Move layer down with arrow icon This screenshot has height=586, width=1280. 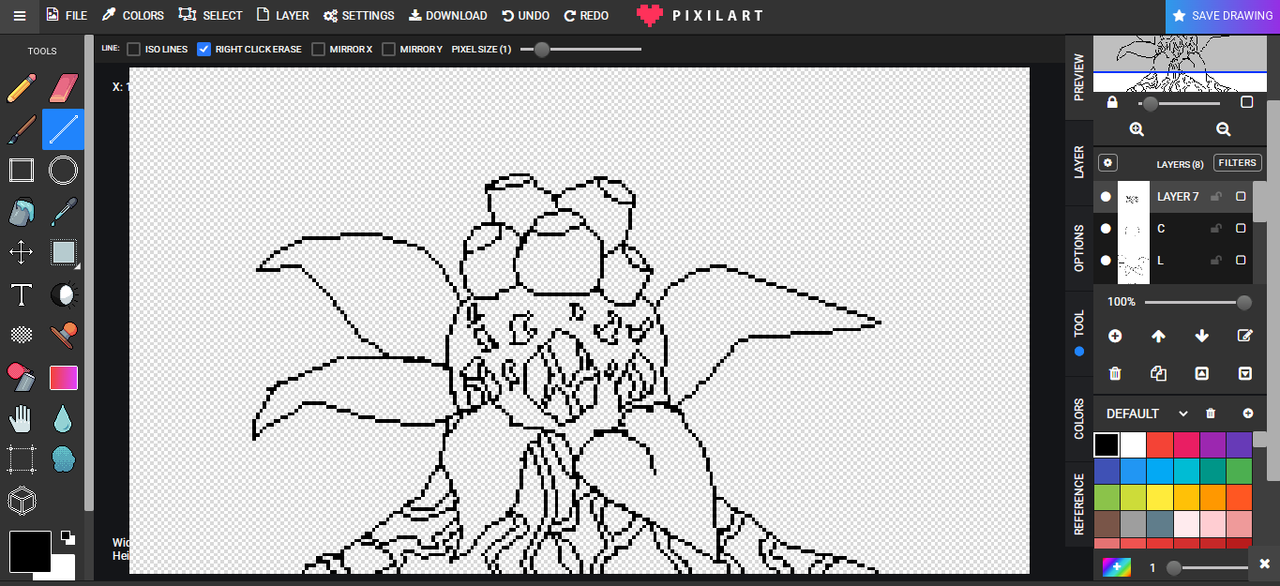click(1202, 336)
